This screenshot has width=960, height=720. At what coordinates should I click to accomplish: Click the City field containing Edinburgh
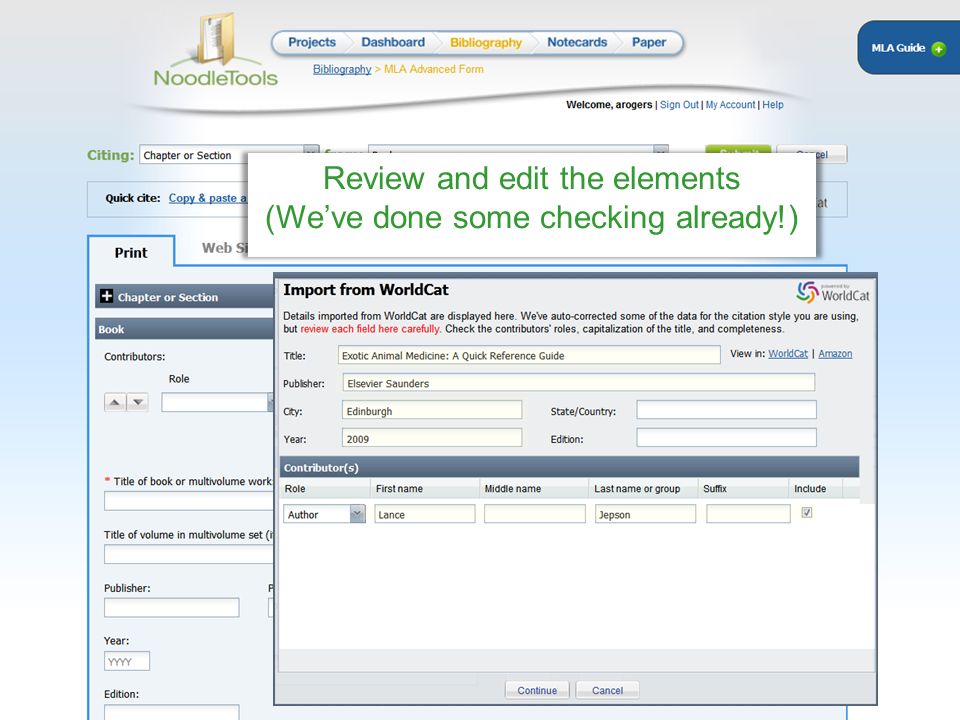coord(432,410)
